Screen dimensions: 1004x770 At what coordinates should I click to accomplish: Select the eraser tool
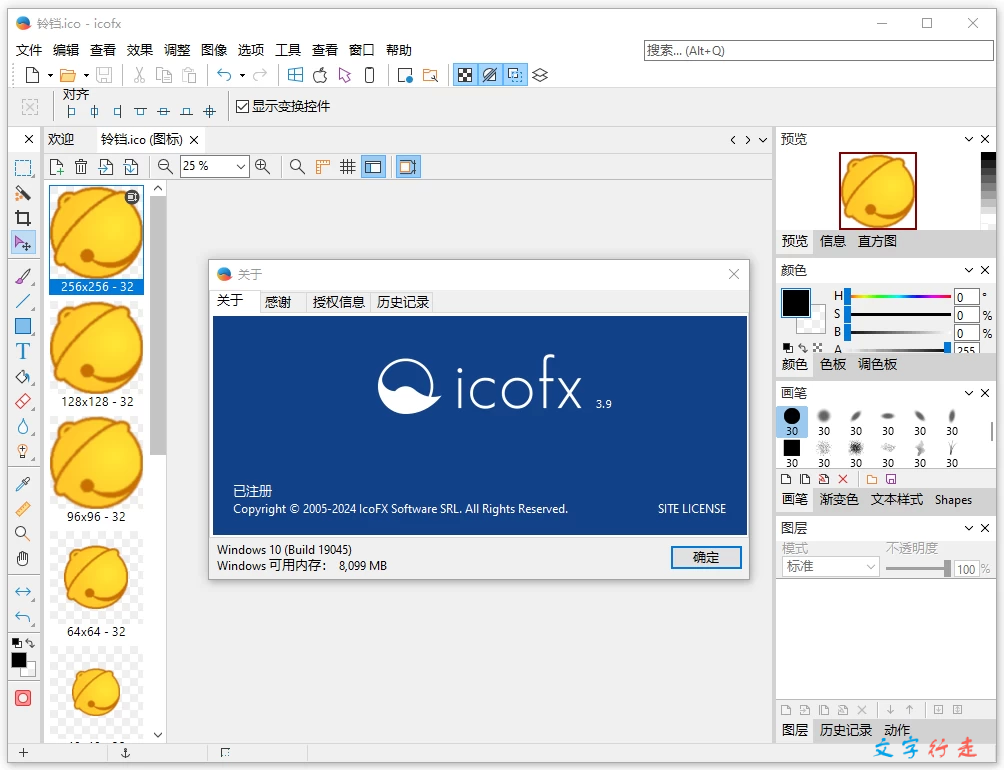coord(23,401)
